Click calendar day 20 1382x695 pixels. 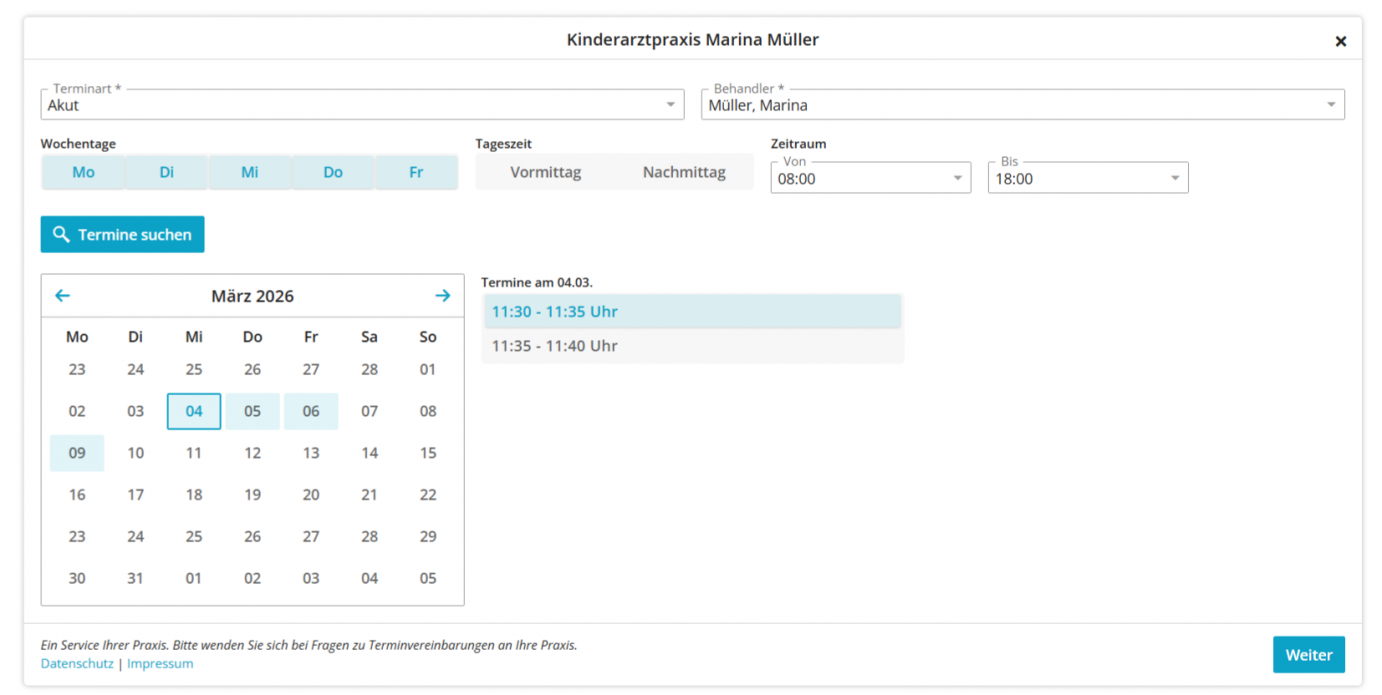(311, 495)
